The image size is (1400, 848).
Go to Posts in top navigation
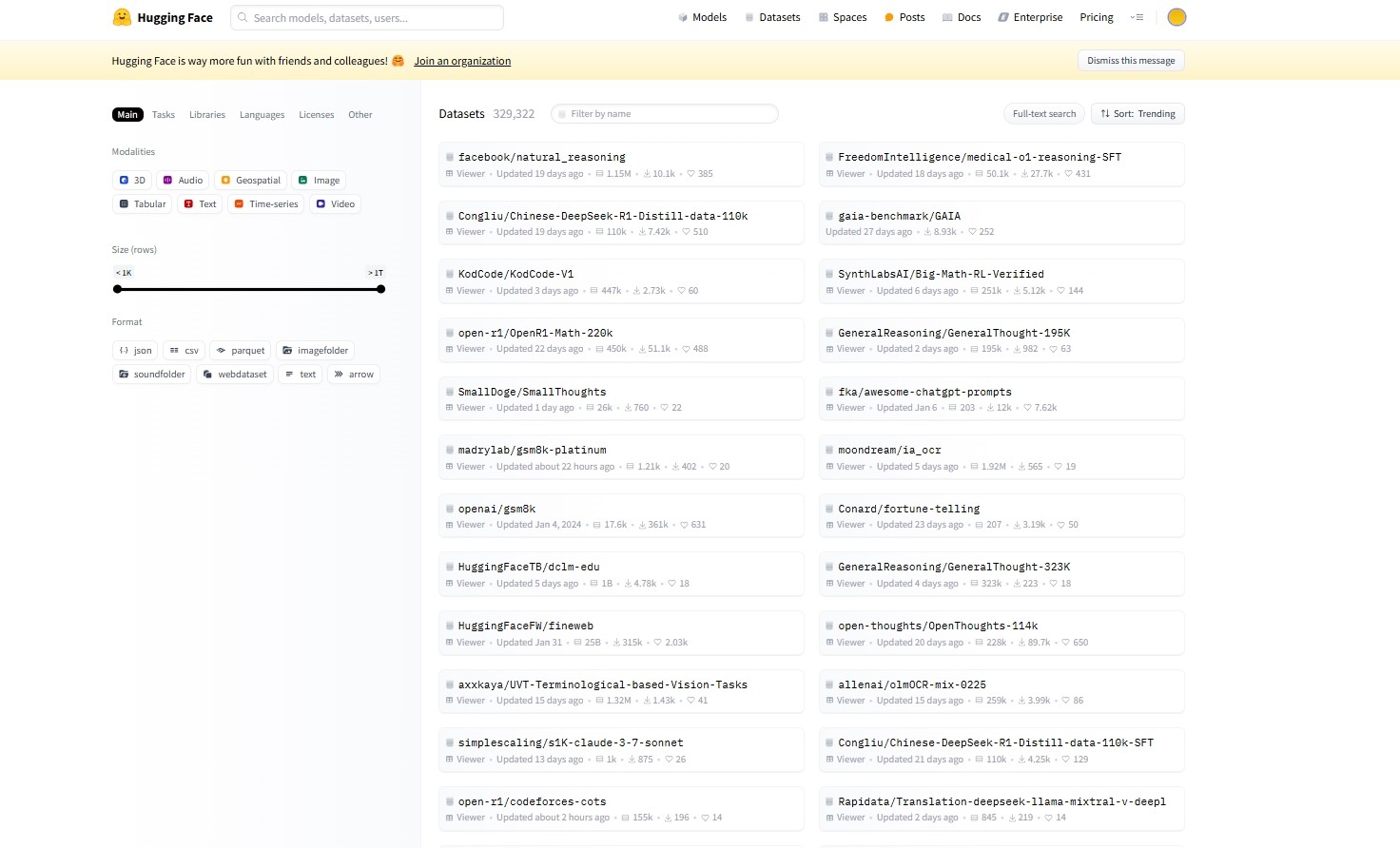point(904,17)
